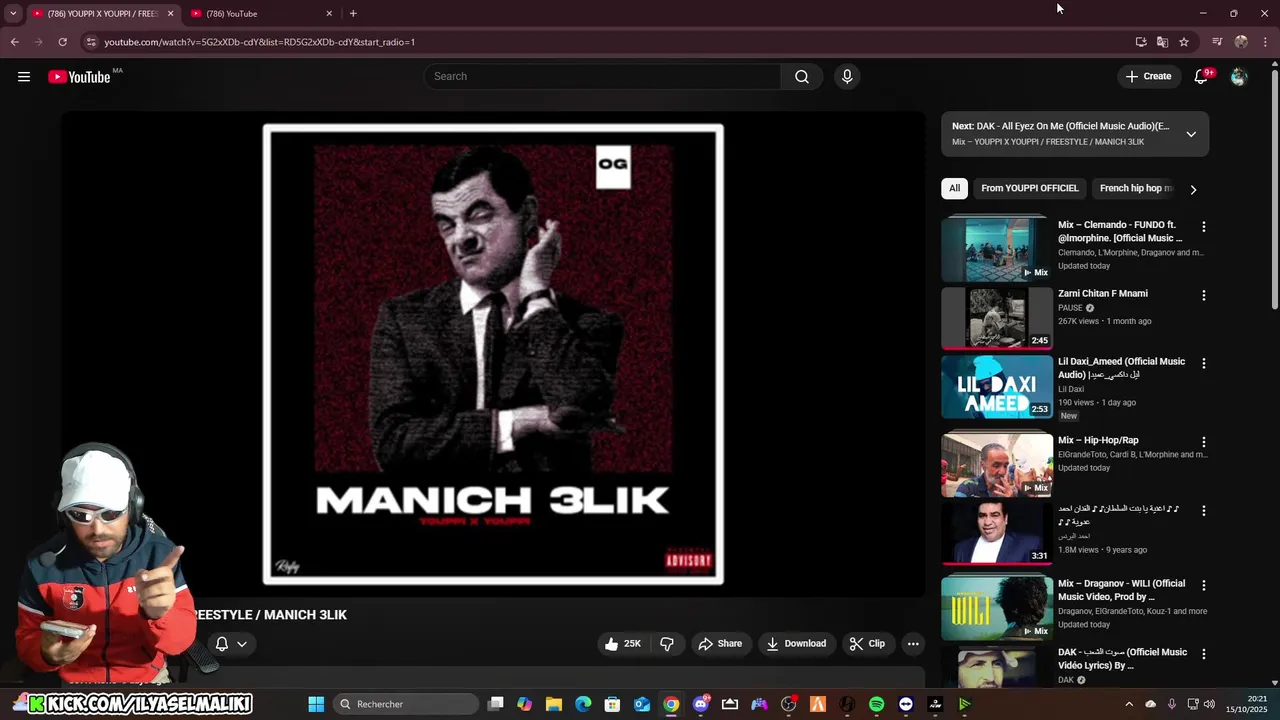This screenshot has height=720, width=1280.
Task: Open the Zarni Chitan thumbnail
Action: 997,318
